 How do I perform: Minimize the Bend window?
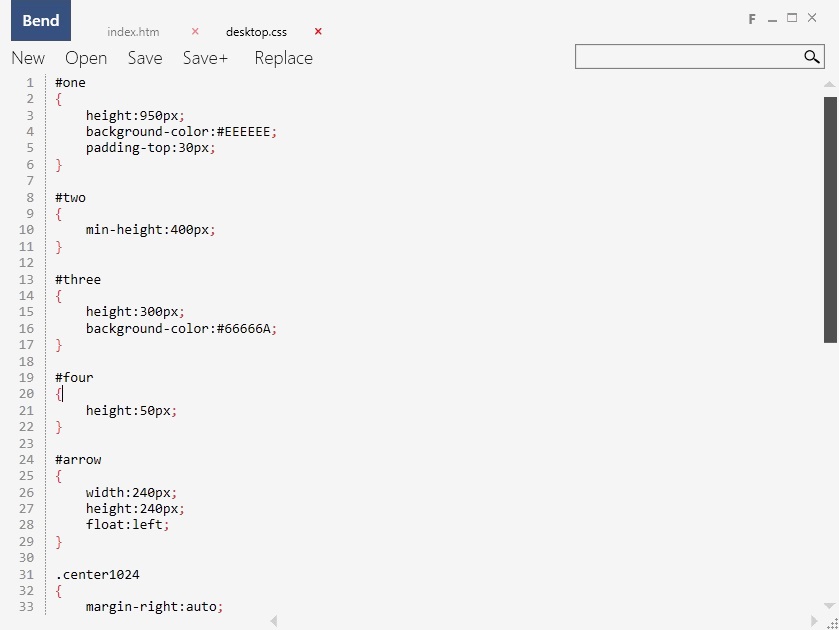[772, 19]
